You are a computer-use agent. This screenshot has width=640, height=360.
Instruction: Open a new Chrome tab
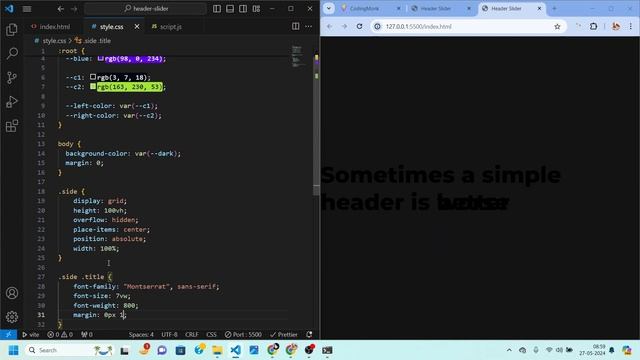pos(554,8)
